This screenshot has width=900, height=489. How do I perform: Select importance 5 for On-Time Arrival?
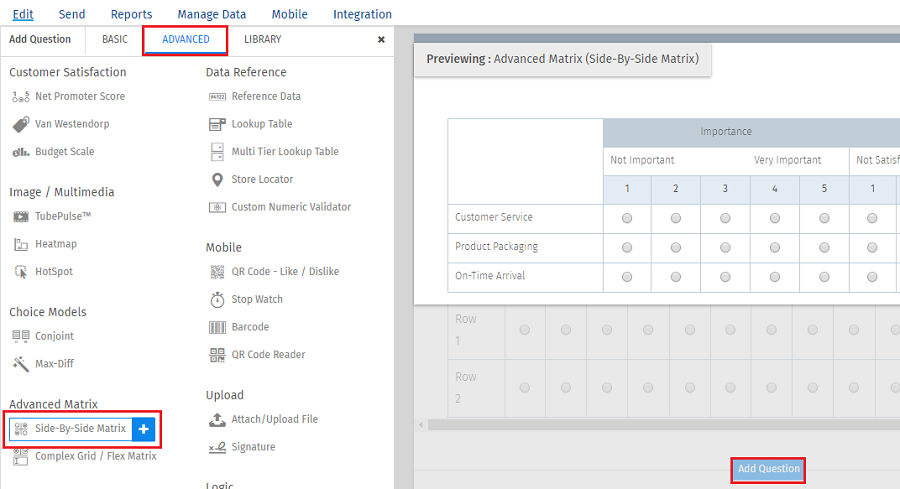tap(823, 276)
